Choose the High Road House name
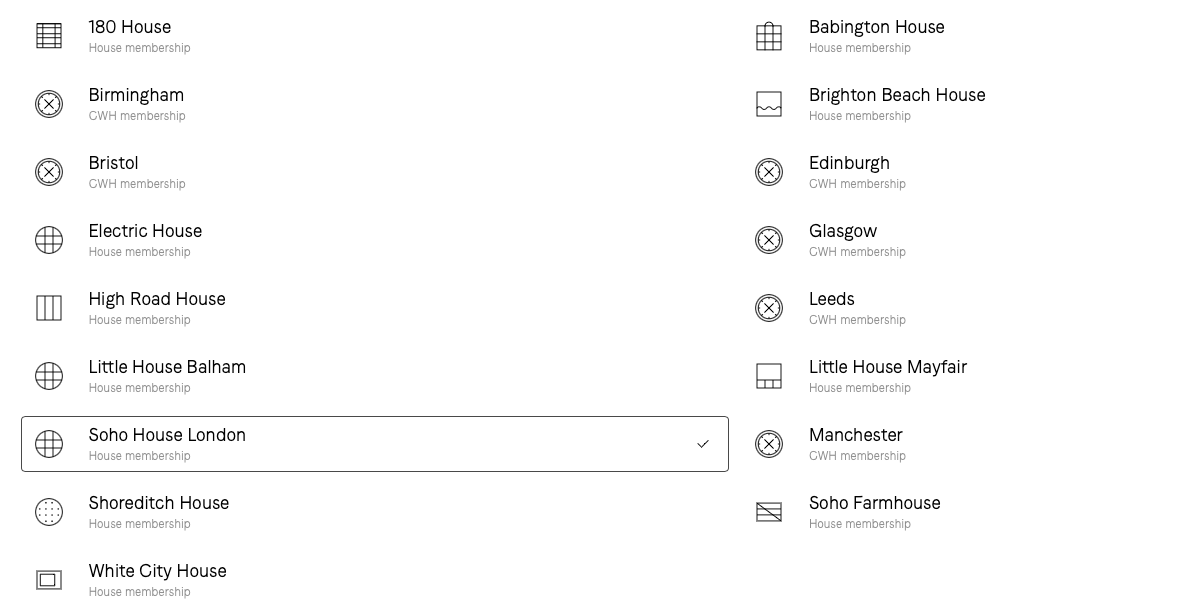This screenshot has width=1177, height=612. click(157, 300)
